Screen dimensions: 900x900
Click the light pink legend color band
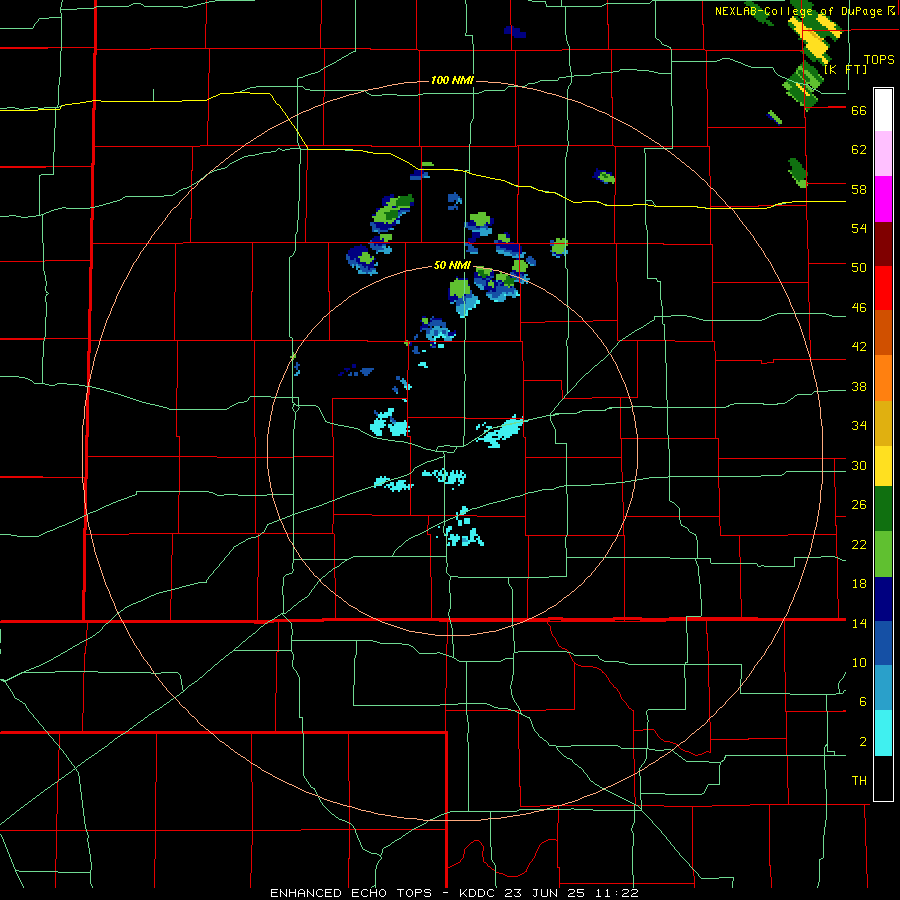click(883, 153)
